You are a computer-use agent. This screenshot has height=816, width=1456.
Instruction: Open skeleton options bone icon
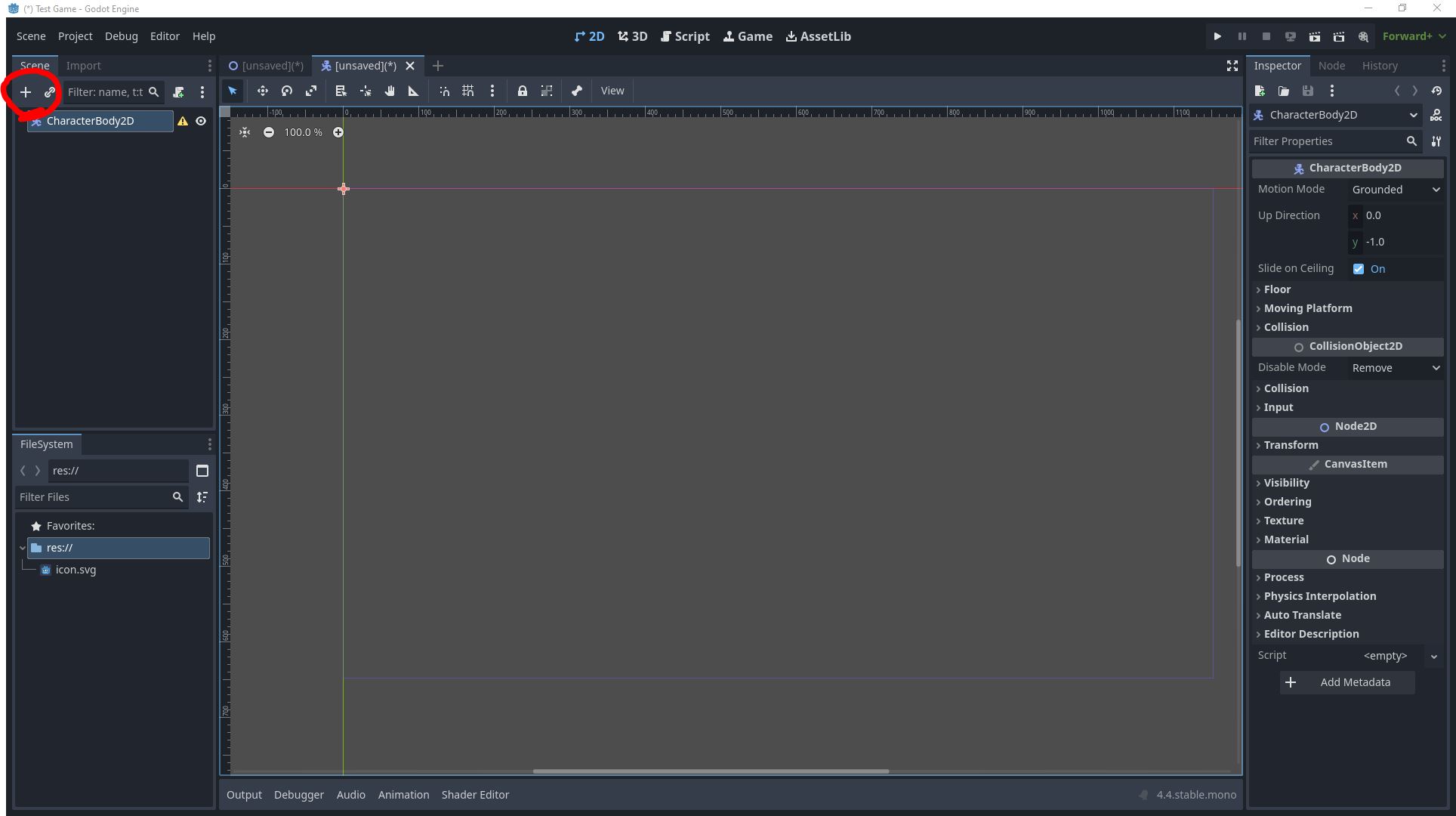coord(577,91)
